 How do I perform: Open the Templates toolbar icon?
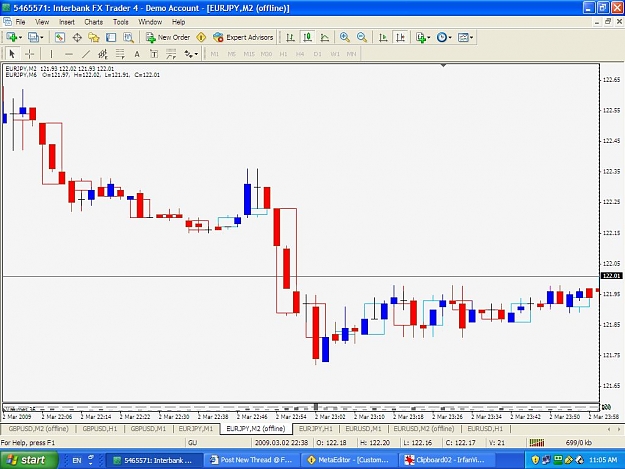pyautogui.click(x=463, y=37)
